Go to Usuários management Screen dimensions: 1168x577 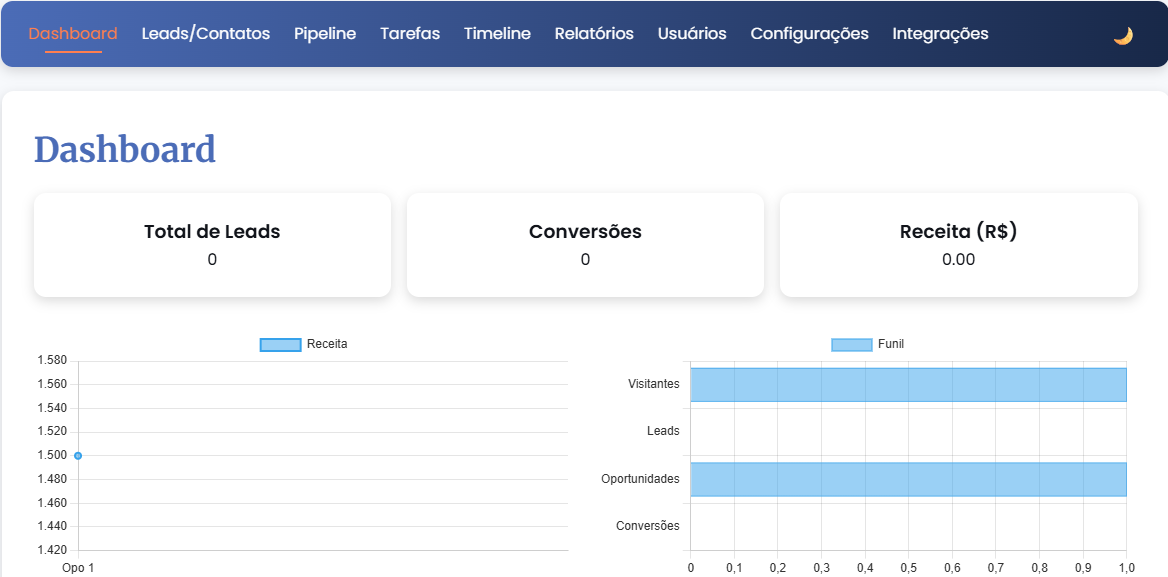[x=691, y=33]
